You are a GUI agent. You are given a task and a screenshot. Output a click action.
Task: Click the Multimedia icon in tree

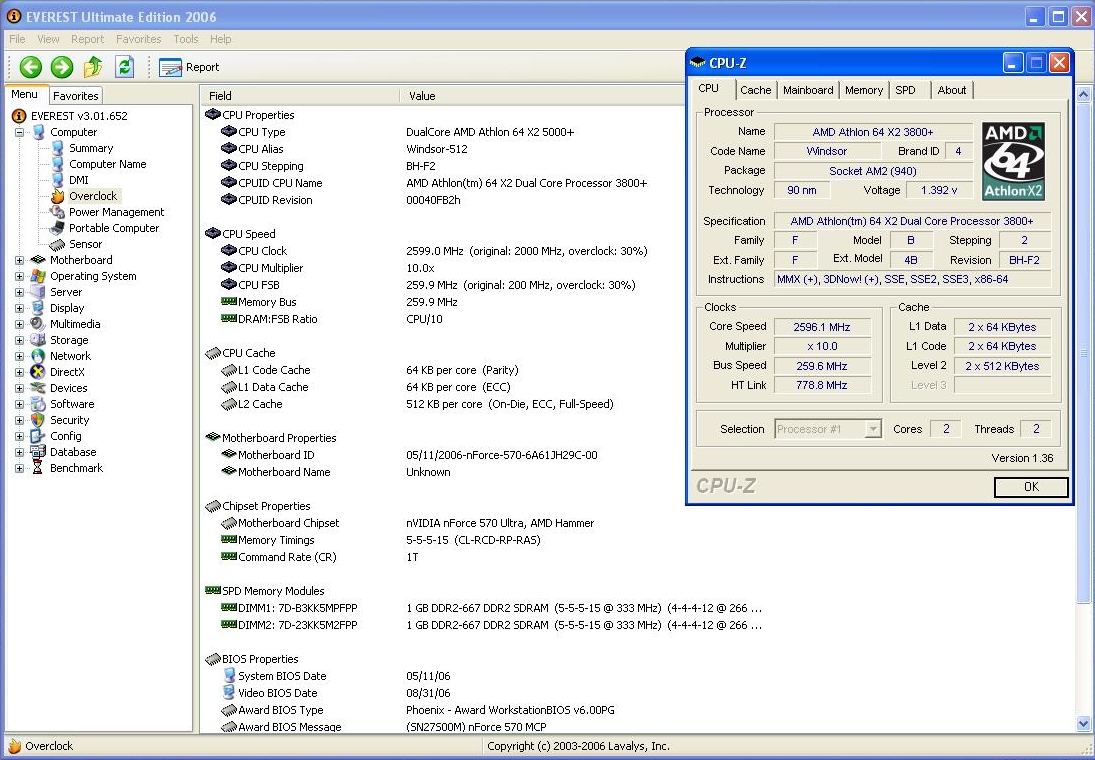click(x=38, y=324)
